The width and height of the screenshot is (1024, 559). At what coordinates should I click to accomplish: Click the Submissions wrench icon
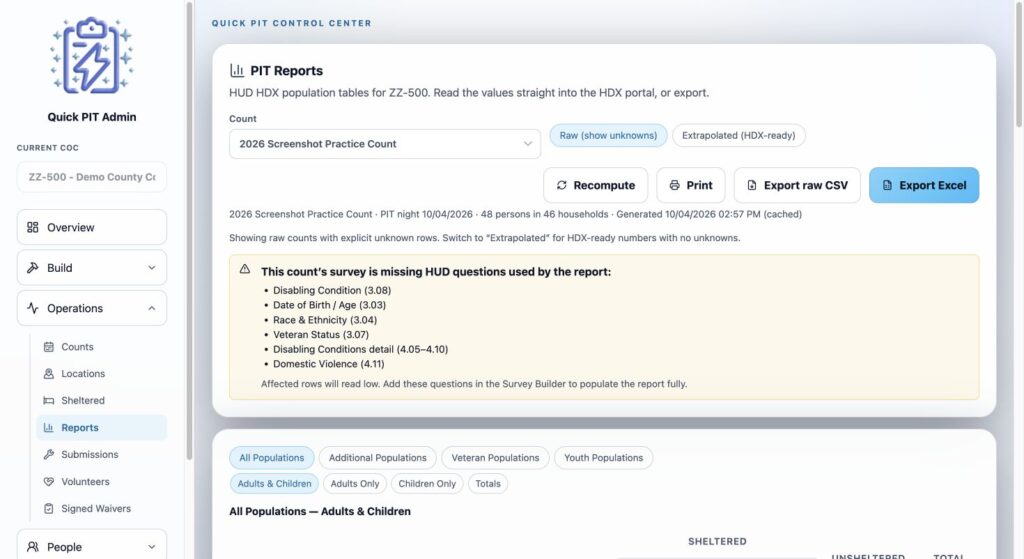48,455
